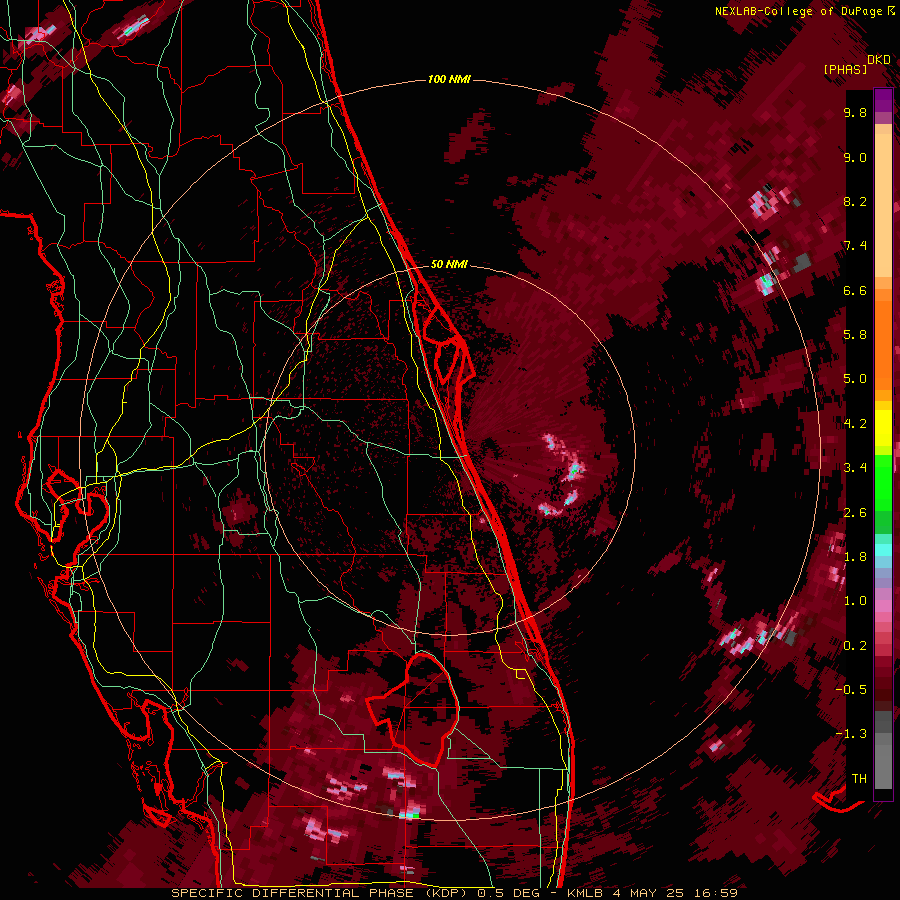This screenshot has width=900, height=900.
Task: Click the TH threshold label on the legend
Action: click(x=859, y=779)
